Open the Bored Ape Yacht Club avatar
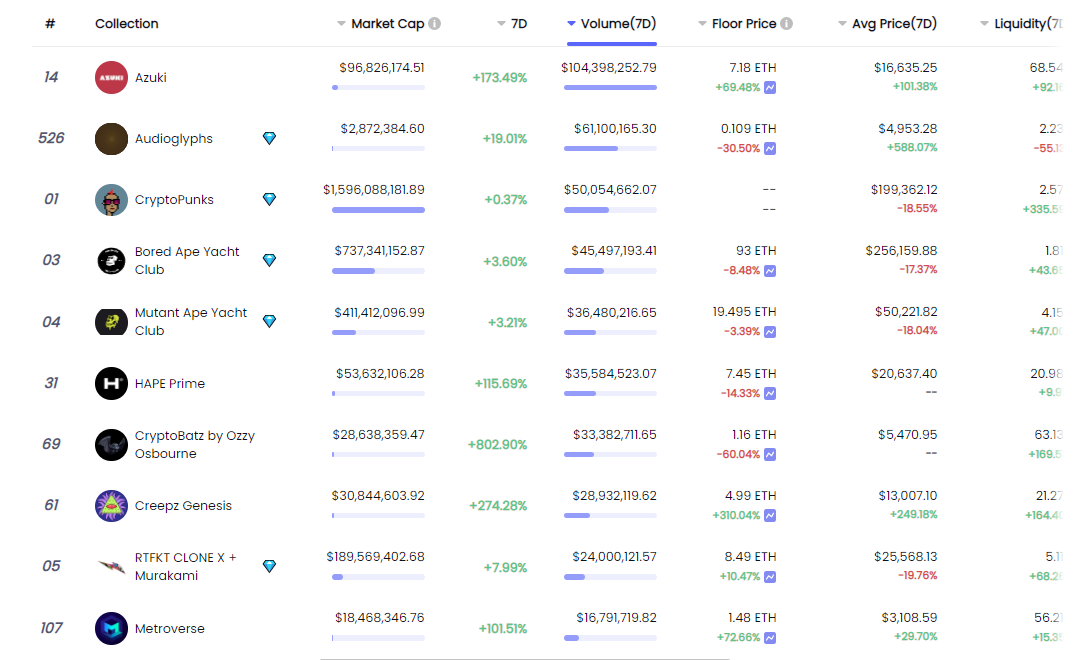 [x=111, y=260]
